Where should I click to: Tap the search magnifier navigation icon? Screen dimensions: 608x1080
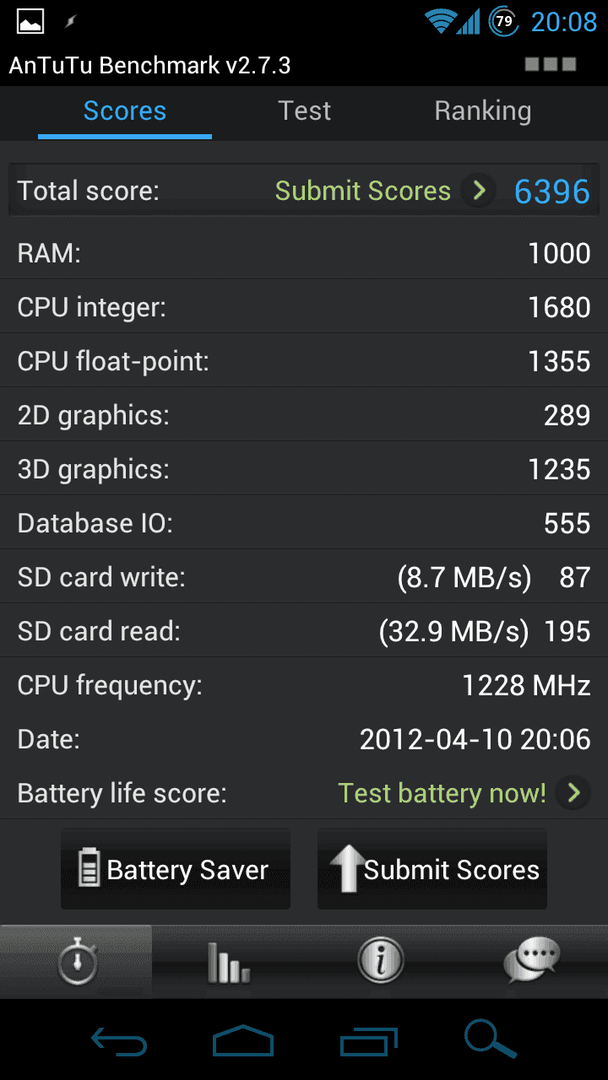click(x=490, y=1039)
